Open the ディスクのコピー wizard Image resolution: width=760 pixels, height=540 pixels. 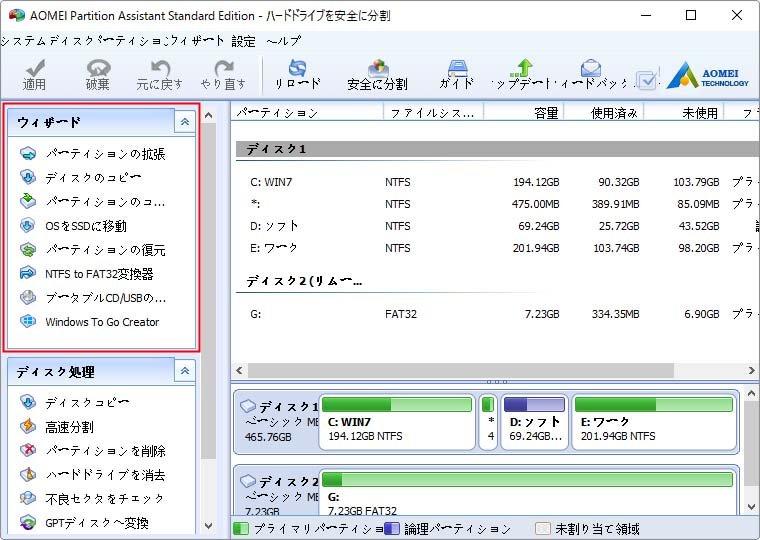[80, 177]
